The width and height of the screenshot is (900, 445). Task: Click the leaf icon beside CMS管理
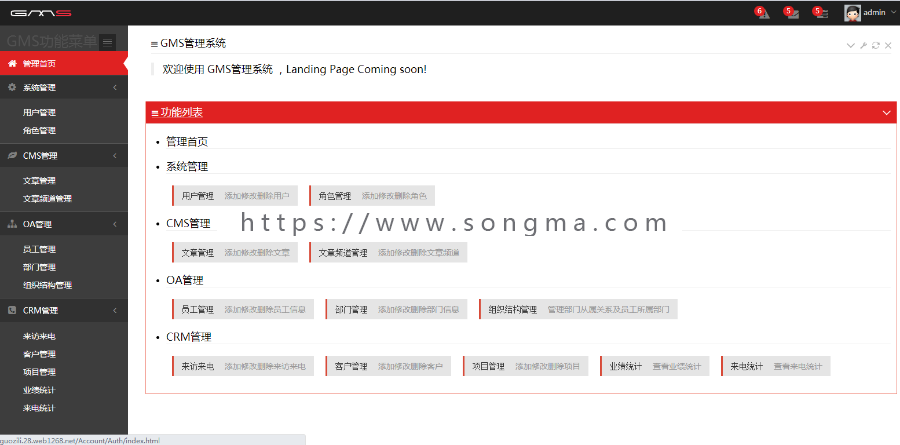pyautogui.click(x=12, y=156)
